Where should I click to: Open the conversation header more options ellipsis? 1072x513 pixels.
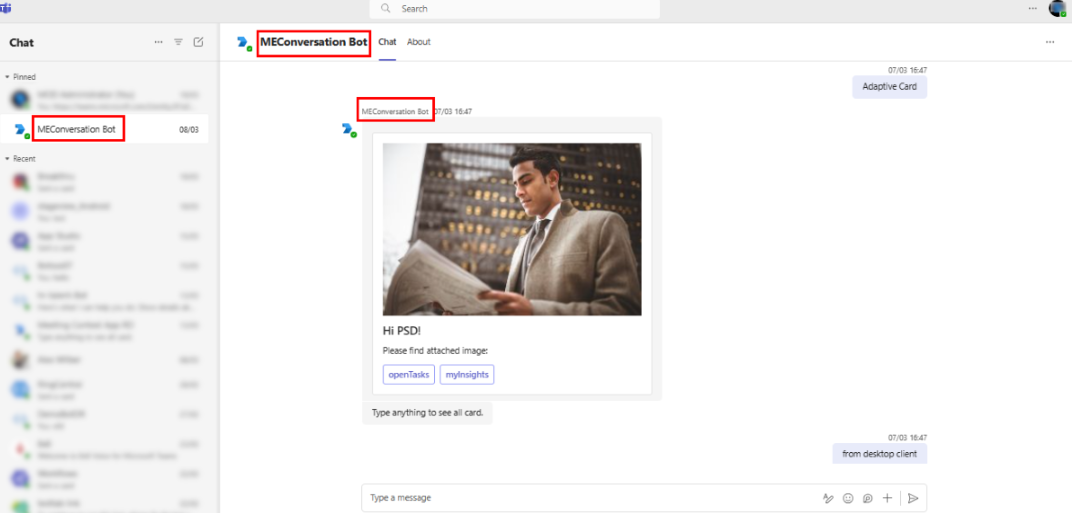pos(1049,42)
